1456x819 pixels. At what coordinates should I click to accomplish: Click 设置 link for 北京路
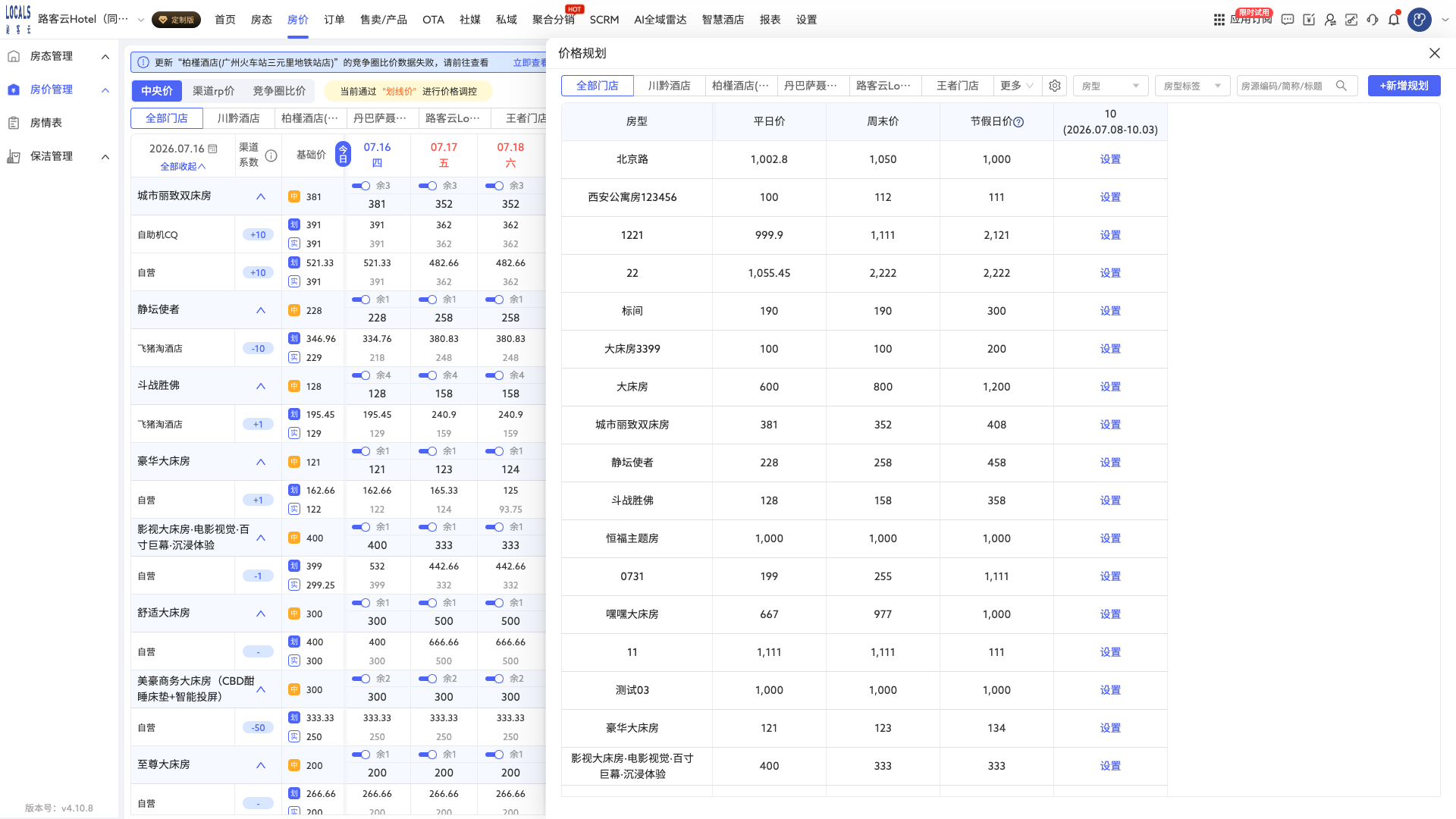pos(1110,159)
